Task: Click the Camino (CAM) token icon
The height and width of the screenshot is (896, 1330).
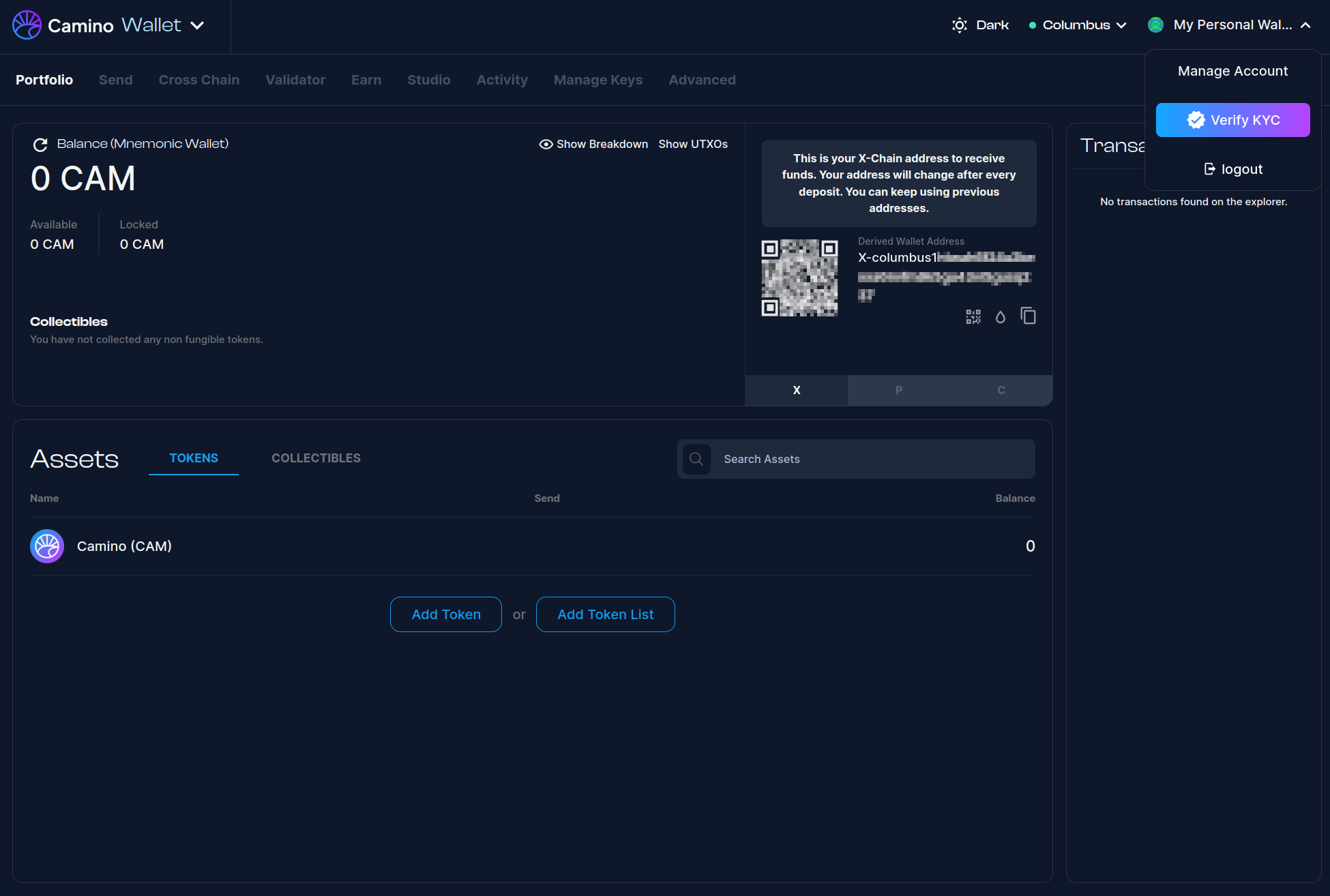Action: coord(47,546)
